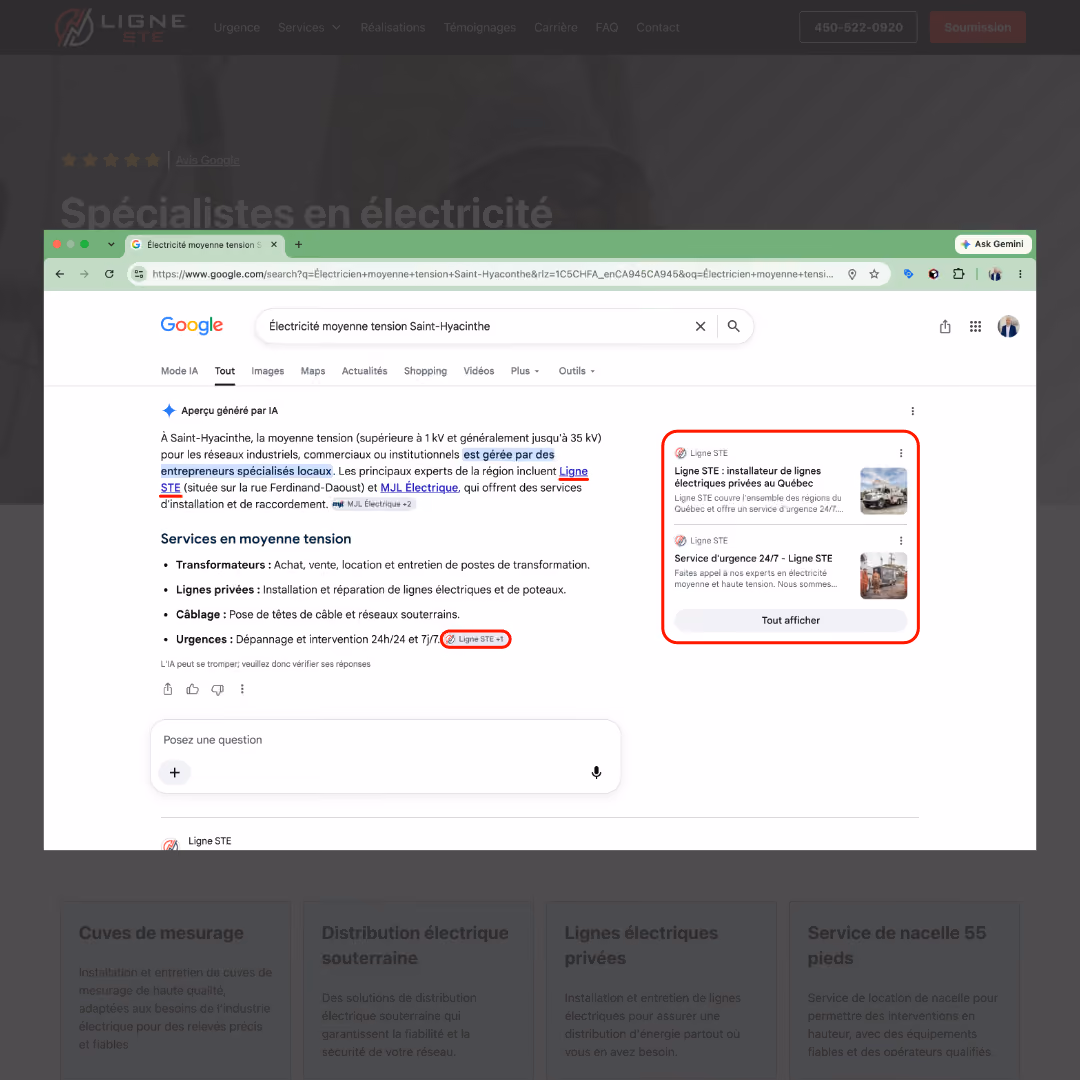Image resolution: width=1080 pixels, height=1080 pixels.
Task: Click the plus button in question box
Action: pos(174,773)
